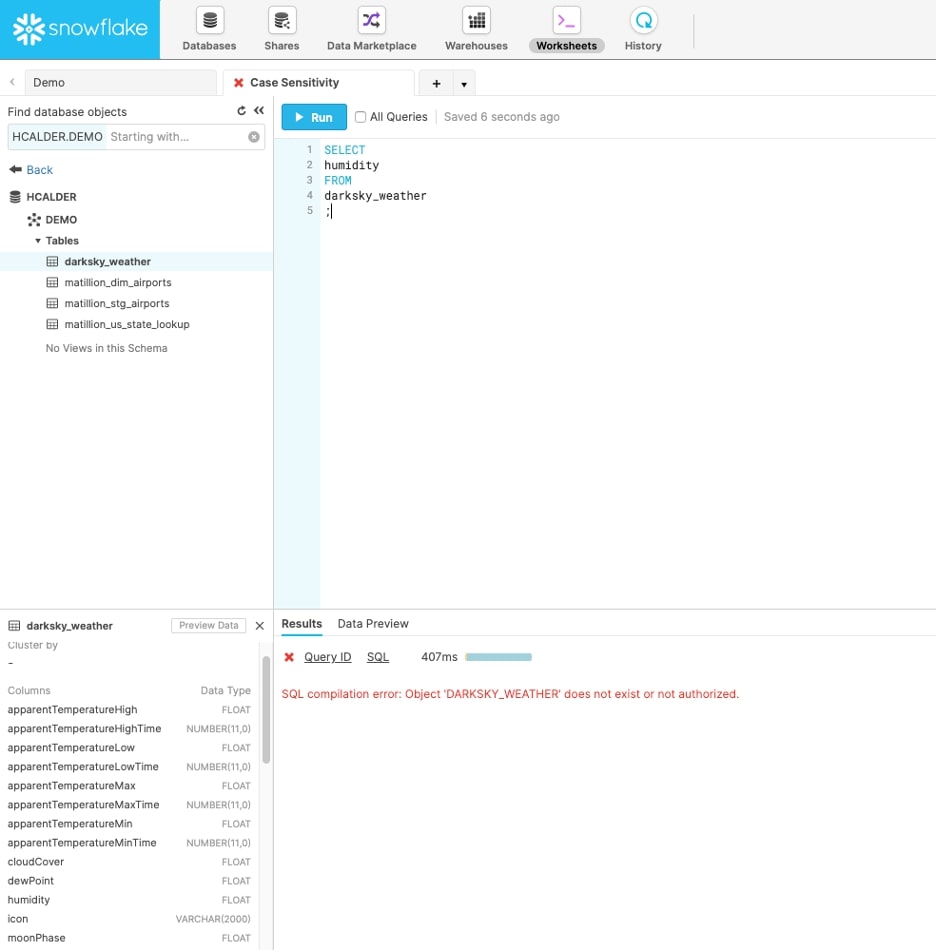Close the Case Sensitivity worksheet tab
The image size is (936, 950).
click(239, 83)
